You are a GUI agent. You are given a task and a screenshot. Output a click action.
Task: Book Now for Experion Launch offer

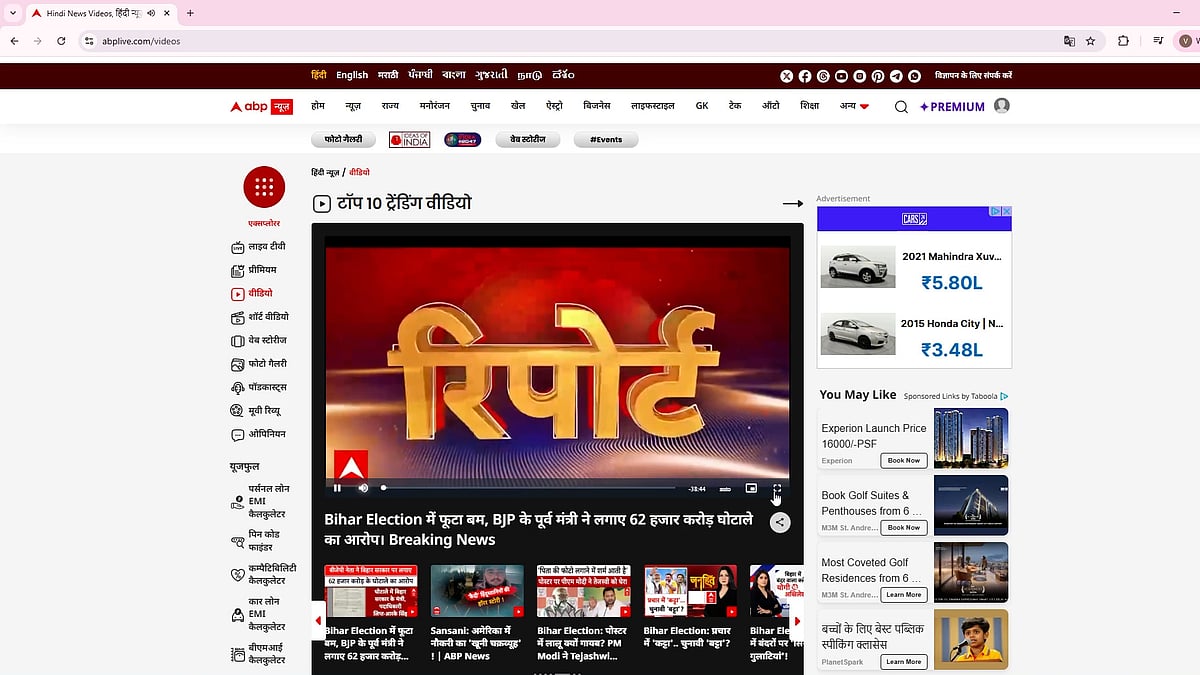point(903,460)
